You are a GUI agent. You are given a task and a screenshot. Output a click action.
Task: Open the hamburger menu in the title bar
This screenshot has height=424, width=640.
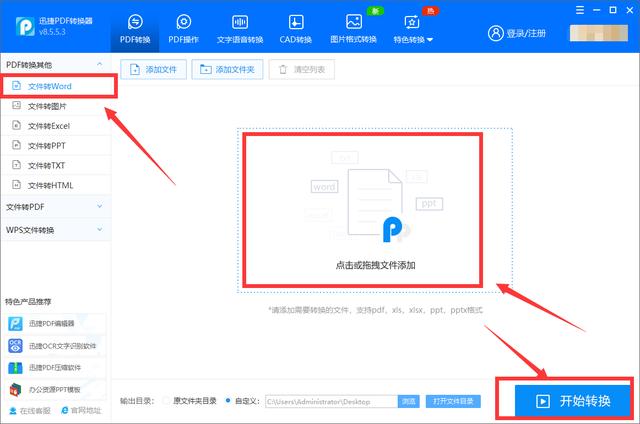580,10
